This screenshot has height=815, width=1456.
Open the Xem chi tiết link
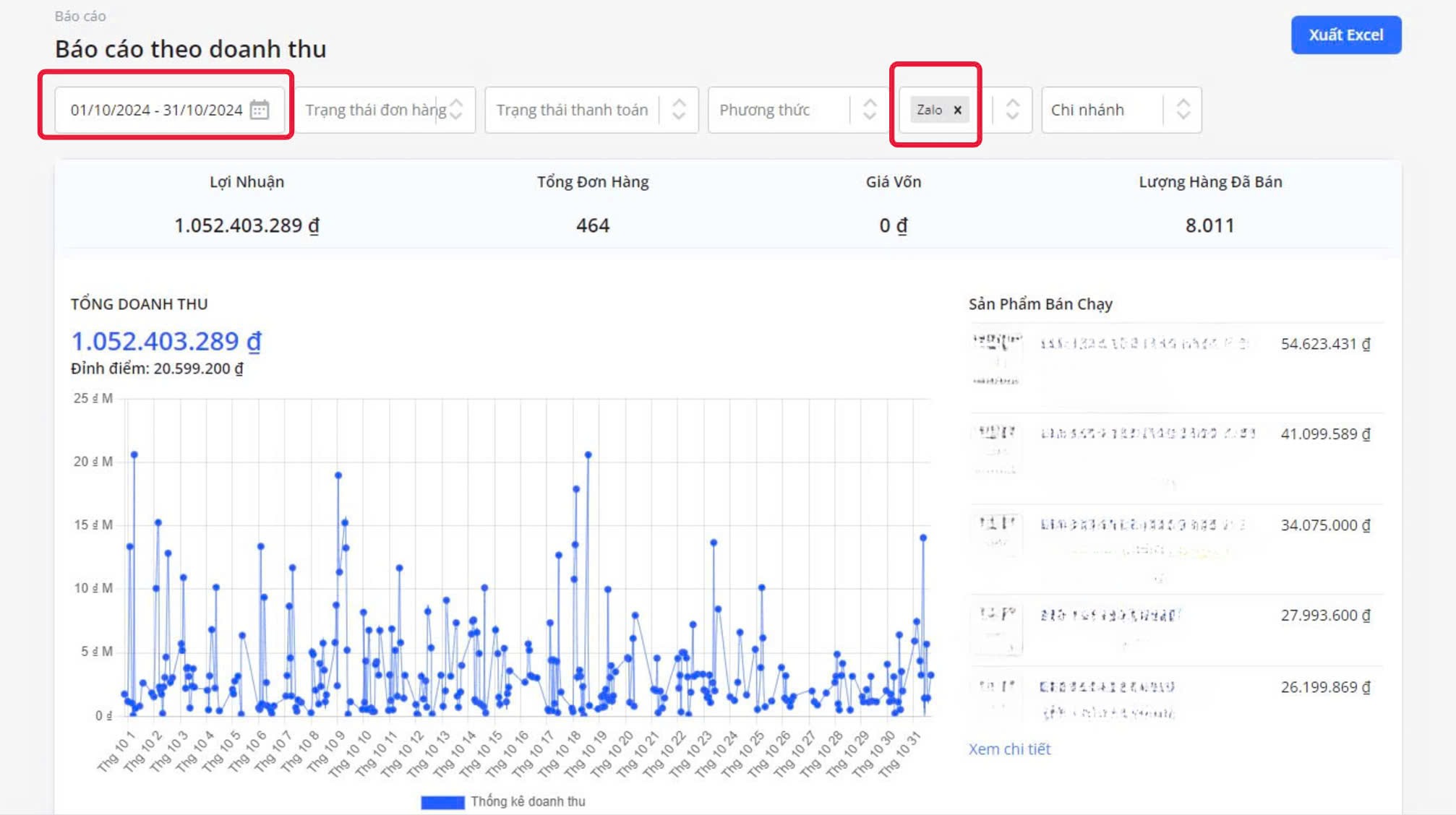(x=1009, y=749)
